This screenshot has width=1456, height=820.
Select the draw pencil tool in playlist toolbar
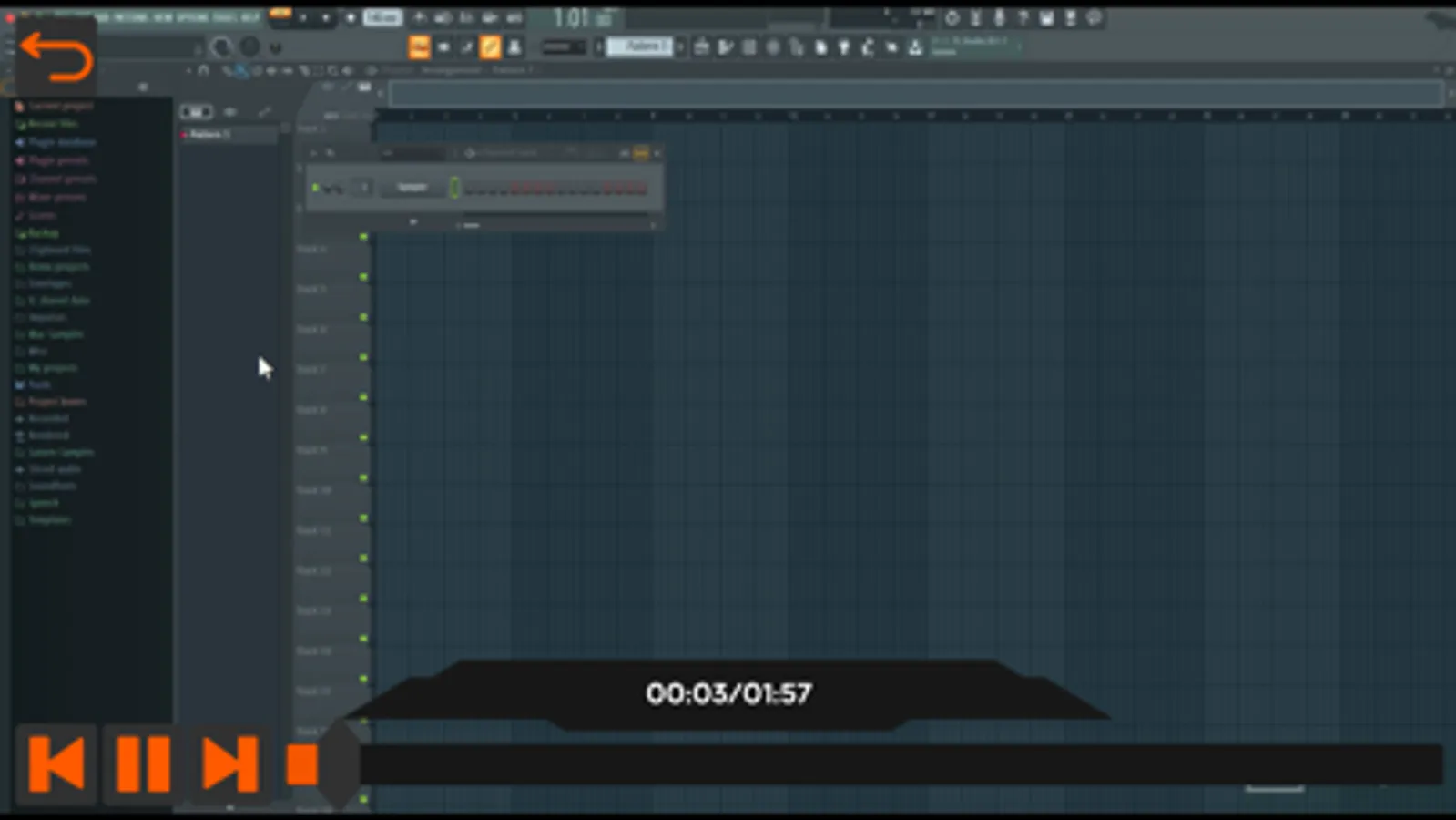pos(226,70)
